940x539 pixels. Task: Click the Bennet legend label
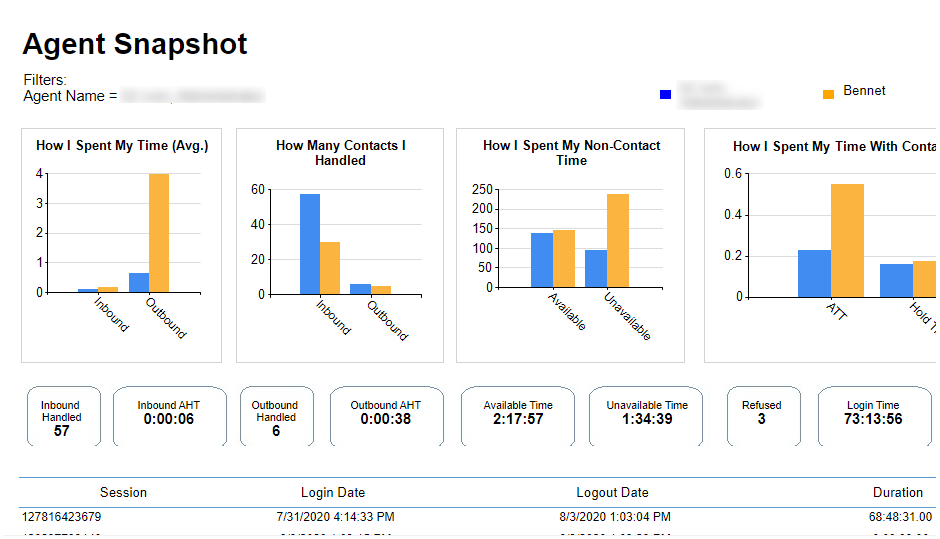864,91
